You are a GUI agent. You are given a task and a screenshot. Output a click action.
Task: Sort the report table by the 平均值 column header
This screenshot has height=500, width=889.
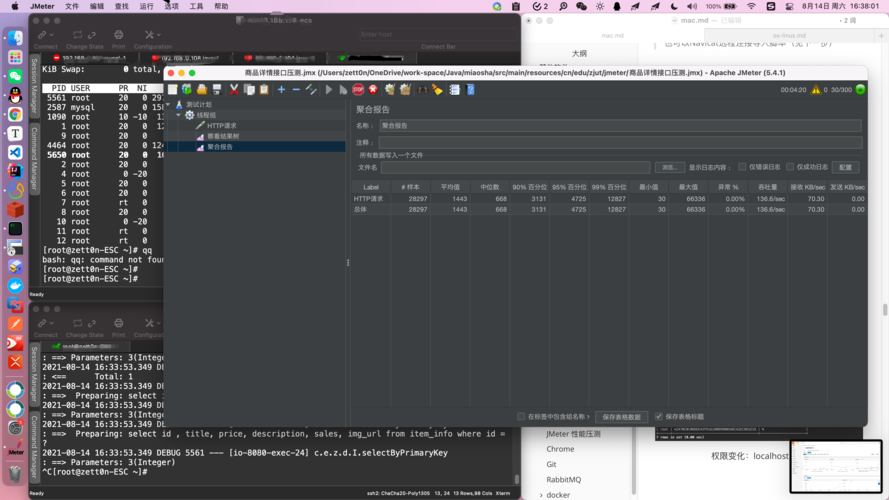click(450, 187)
